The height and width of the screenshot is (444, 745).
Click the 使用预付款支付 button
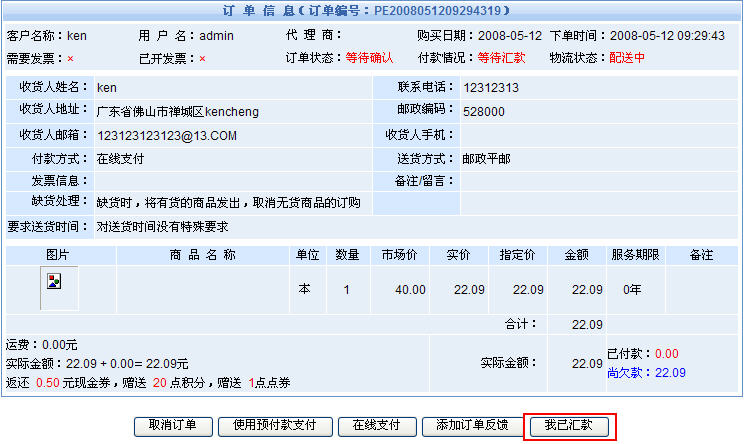pyautogui.click(x=274, y=425)
